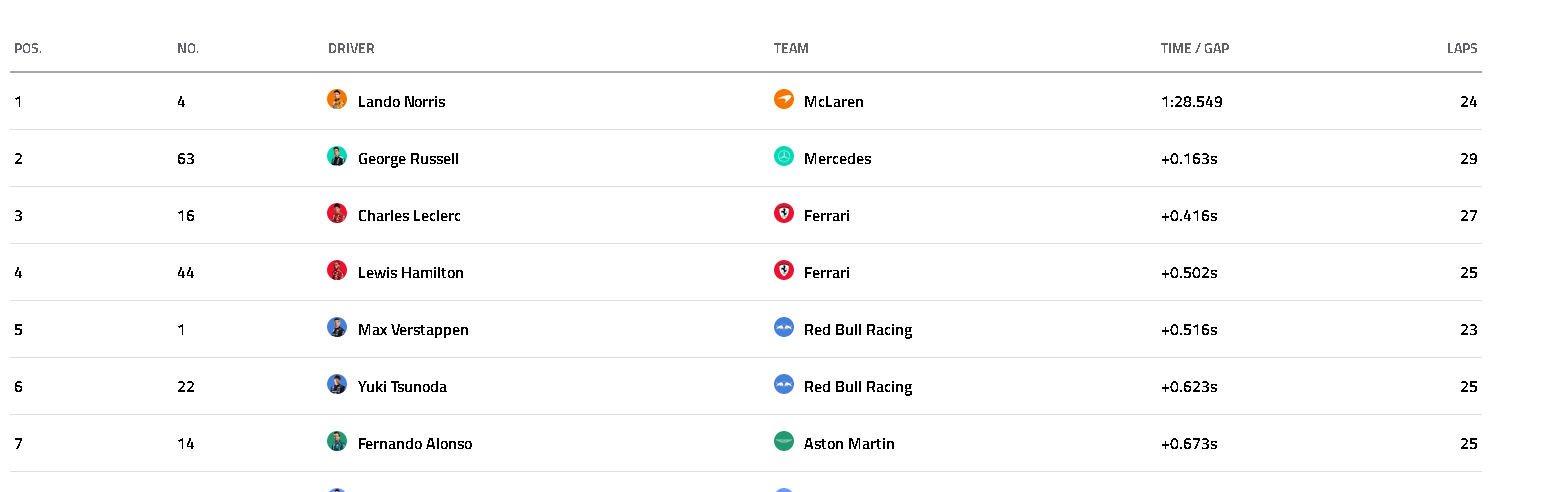Click Max Verstappen driver avatar icon
The image size is (1542, 492).
click(x=337, y=327)
